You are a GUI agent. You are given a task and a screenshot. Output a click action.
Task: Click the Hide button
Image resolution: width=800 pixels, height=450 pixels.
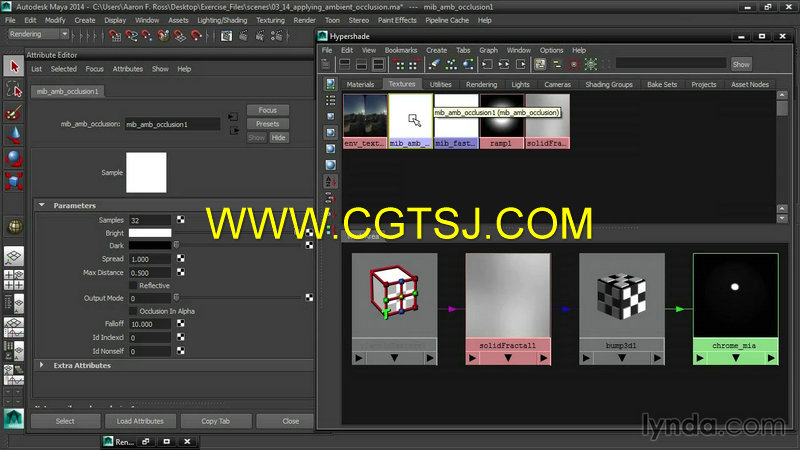[279, 138]
